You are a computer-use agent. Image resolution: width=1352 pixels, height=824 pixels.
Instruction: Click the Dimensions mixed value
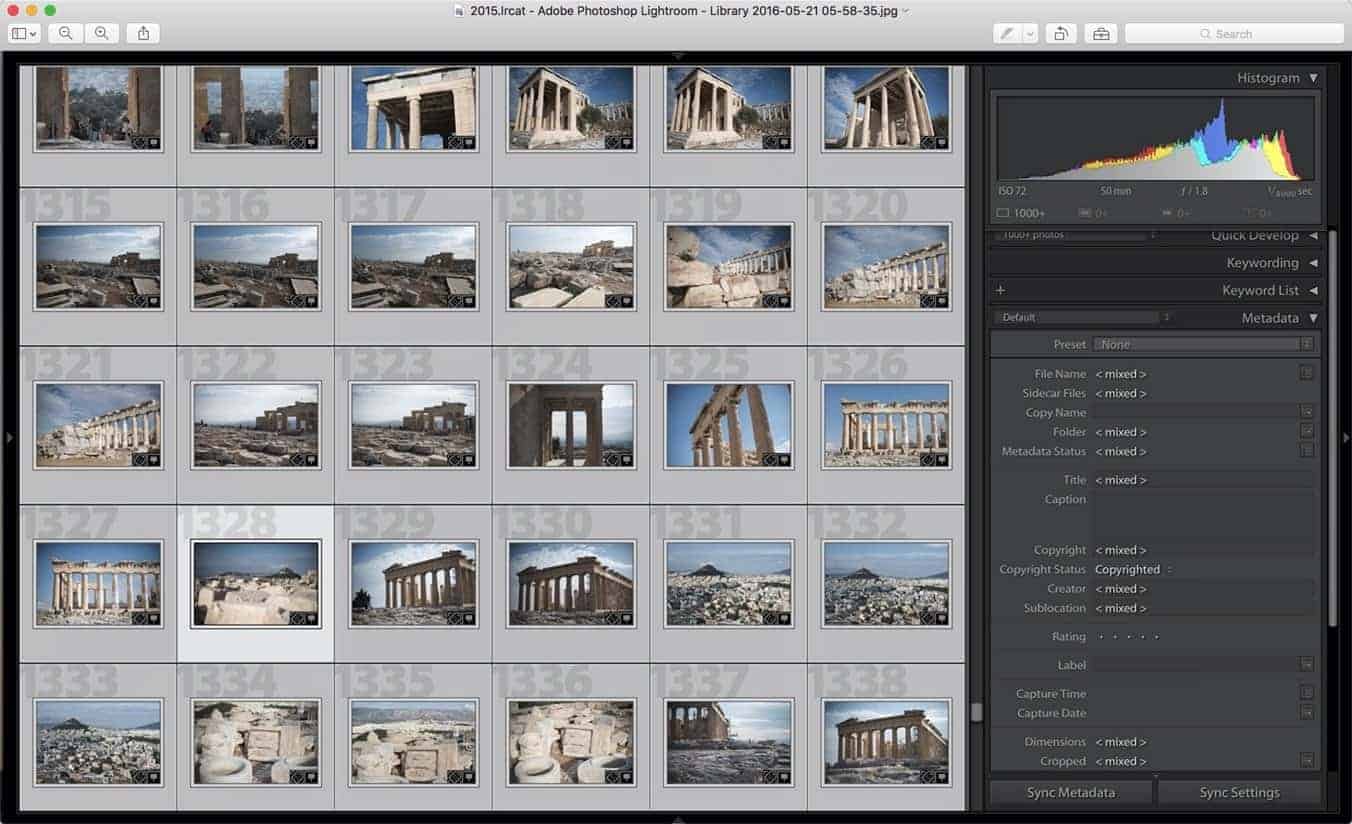coord(1121,742)
